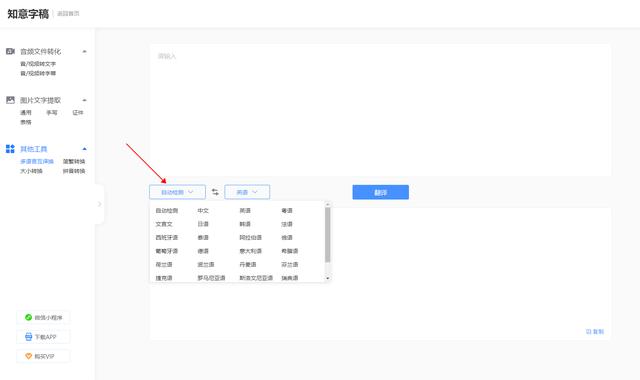
Task: Click the language list scrollbar down arrow
Action: coord(327,278)
